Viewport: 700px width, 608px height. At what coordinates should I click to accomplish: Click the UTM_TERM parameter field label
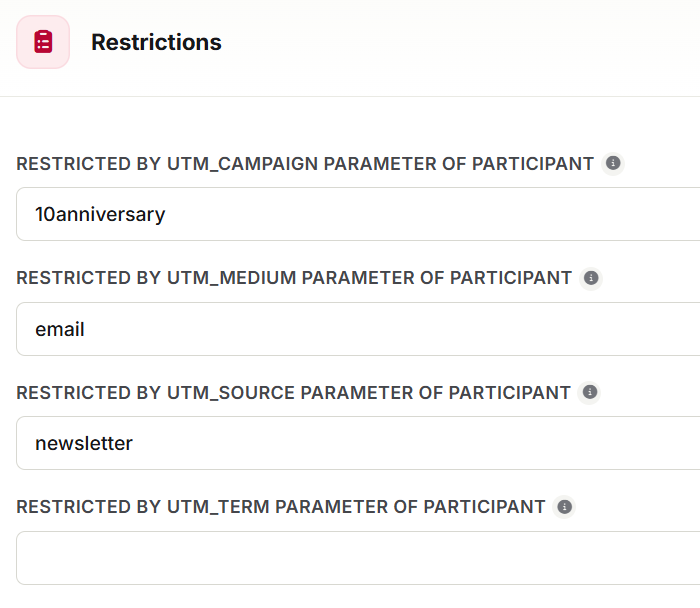click(x=281, y=507)
